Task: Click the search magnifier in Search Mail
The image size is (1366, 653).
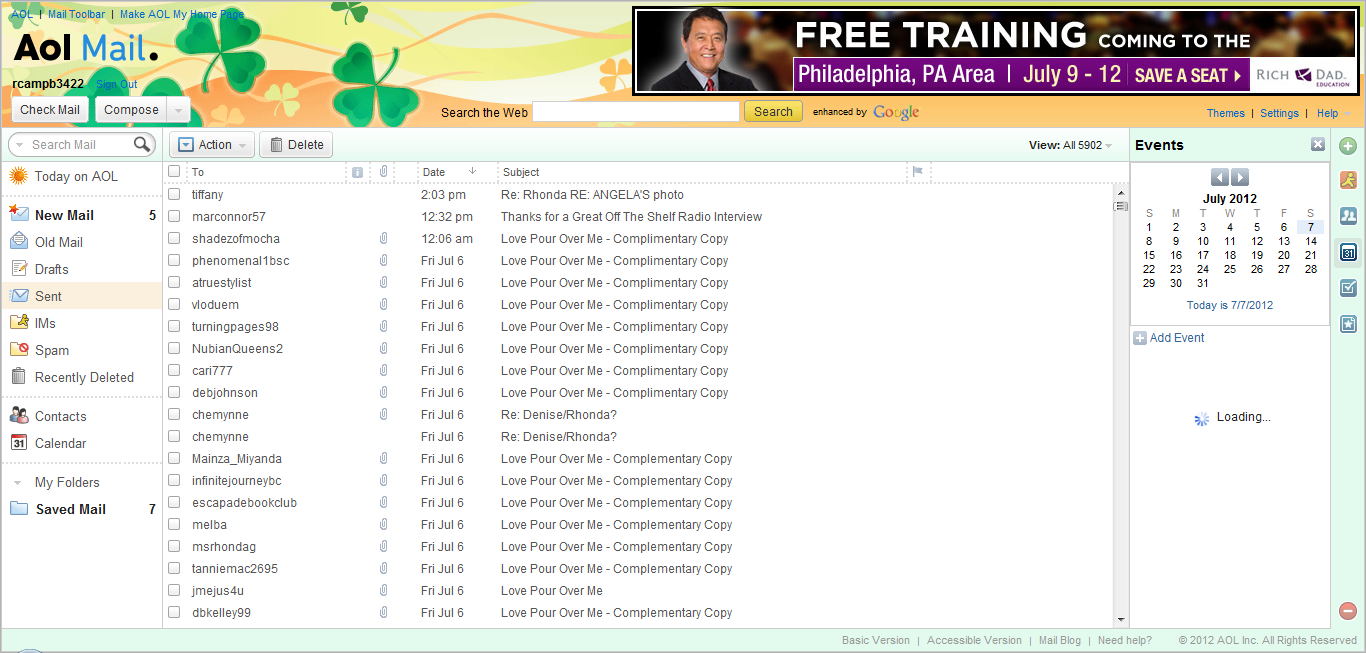Action: click(142, 145)
